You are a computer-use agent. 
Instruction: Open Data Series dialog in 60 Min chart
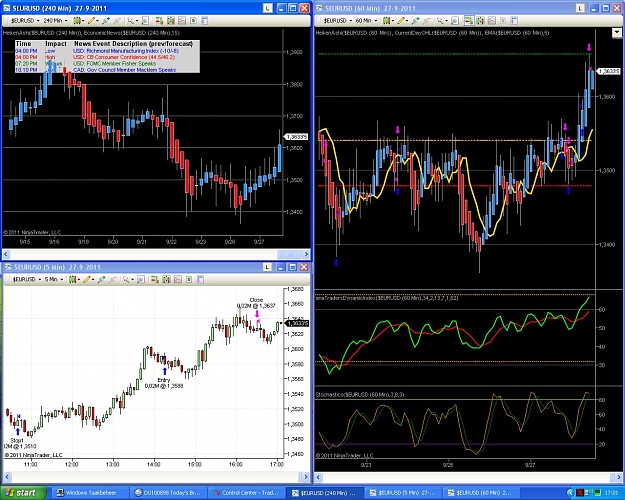coord(480,20)
